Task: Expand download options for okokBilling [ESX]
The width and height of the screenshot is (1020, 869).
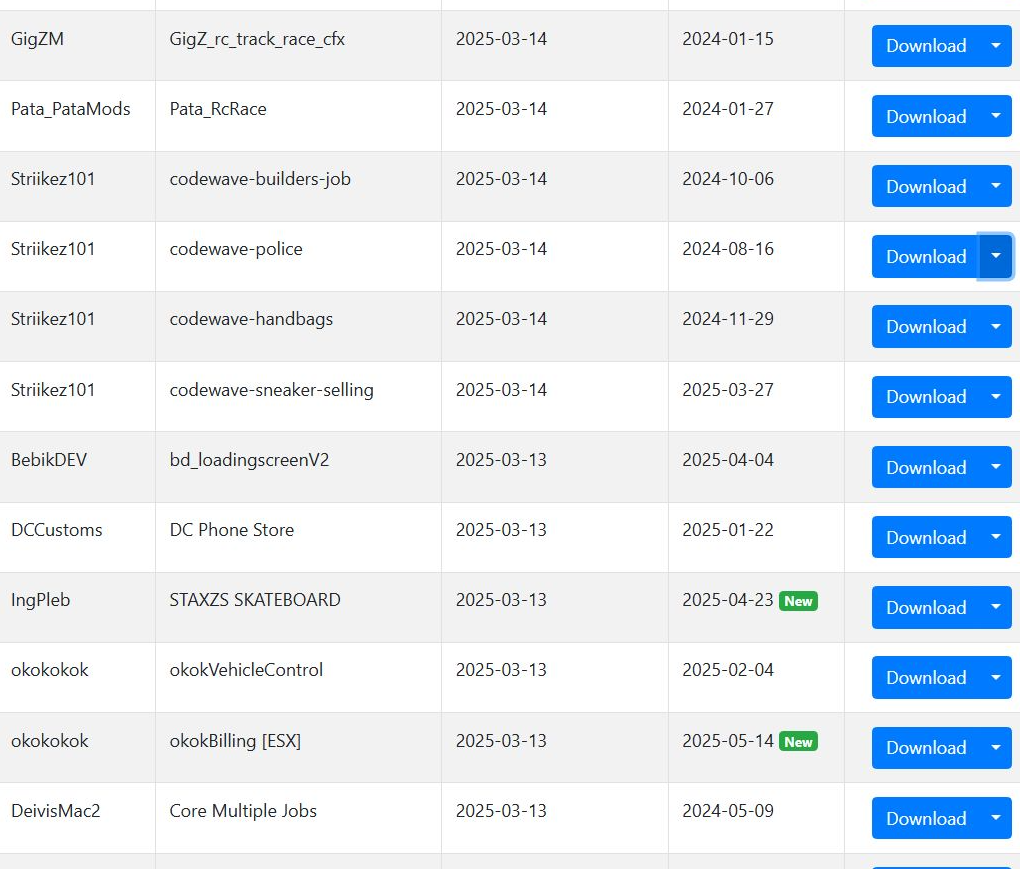Action: click(995, 748)
